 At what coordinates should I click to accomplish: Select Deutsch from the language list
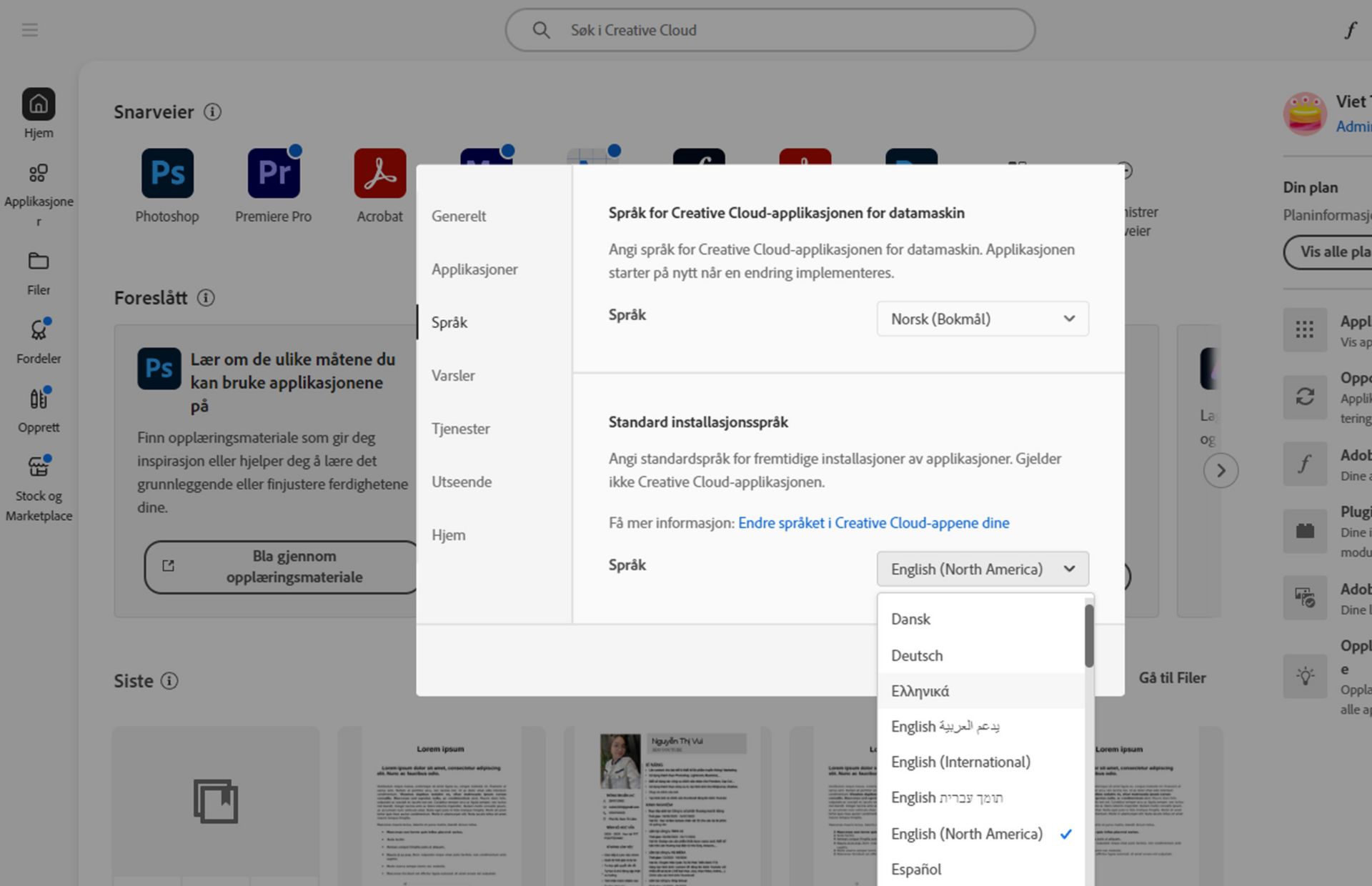[917, 655]
